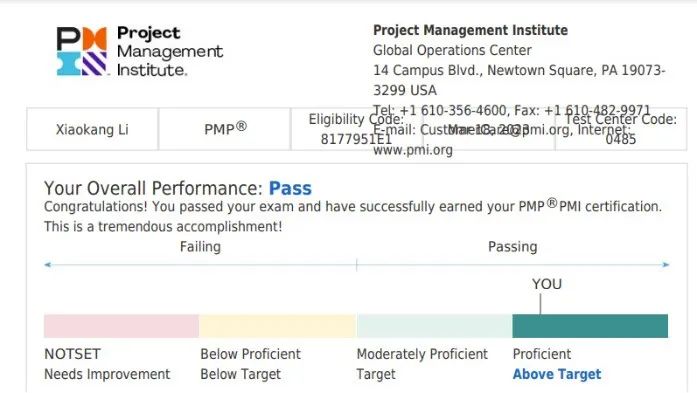Click the dark teal Above Target bar segment
Image resolution: width=697 pixels, height=393 pixels.
click(590, 326)
